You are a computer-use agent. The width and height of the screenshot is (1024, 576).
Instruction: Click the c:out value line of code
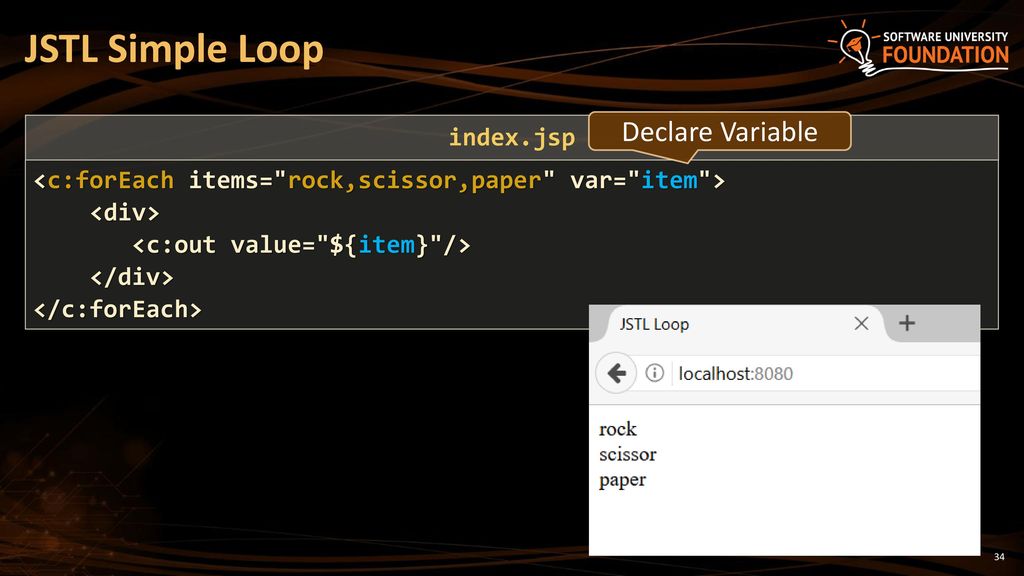point(302,245)
